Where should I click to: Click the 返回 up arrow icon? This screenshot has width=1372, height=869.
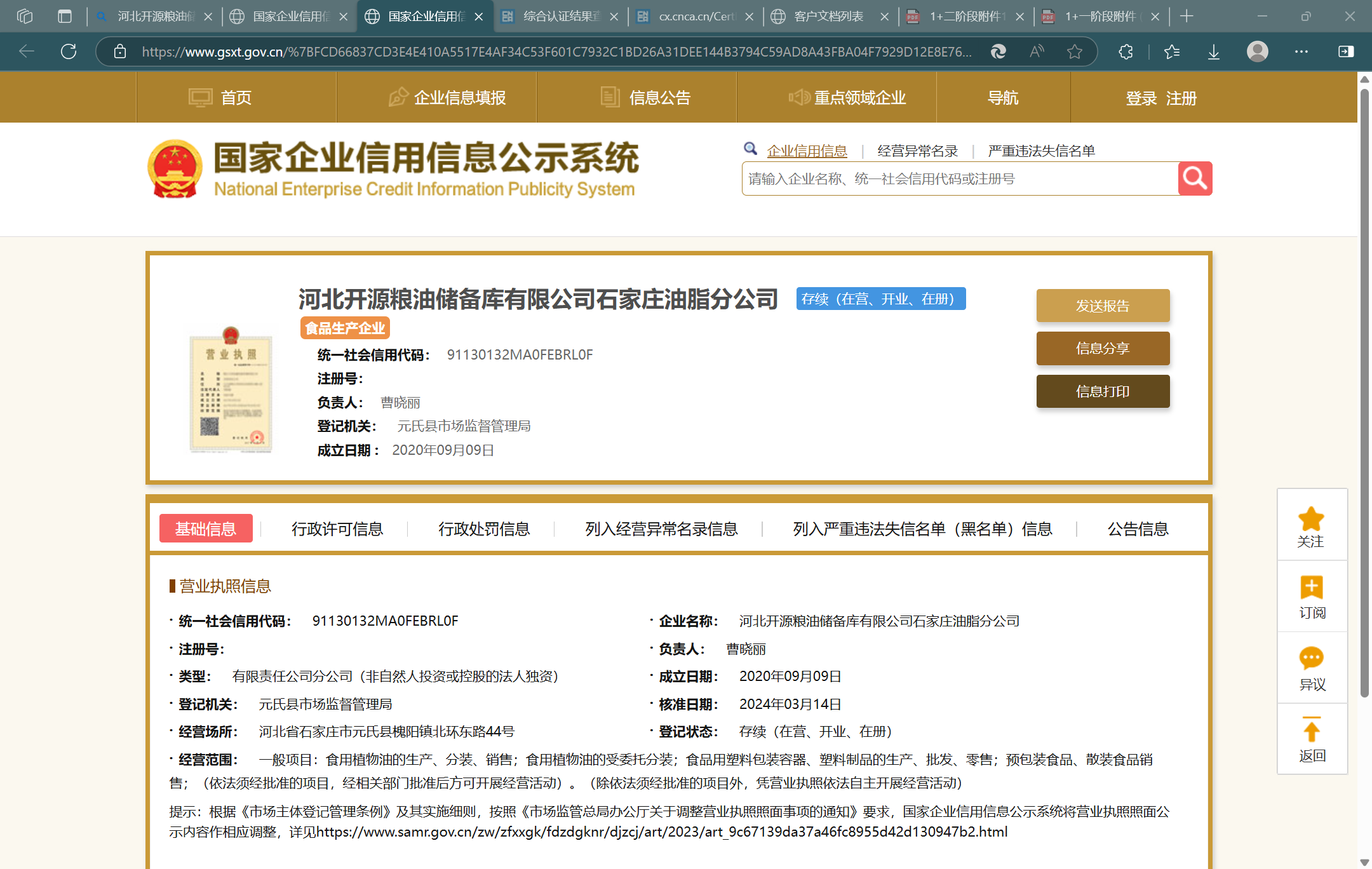[1311, 729]
